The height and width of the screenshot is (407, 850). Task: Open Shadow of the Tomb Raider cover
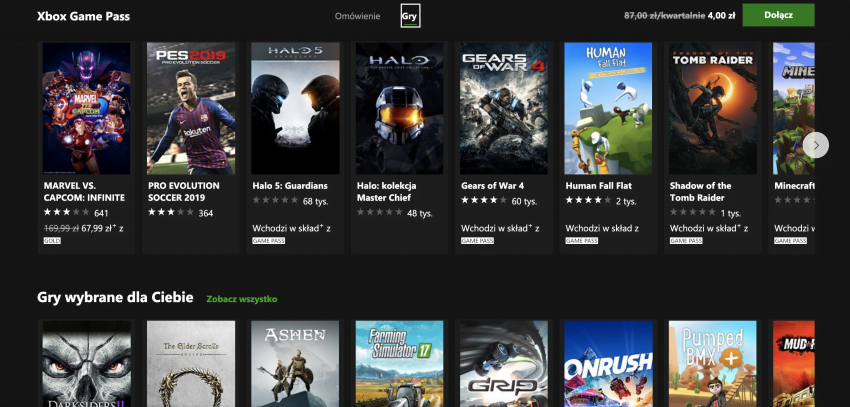712,108
